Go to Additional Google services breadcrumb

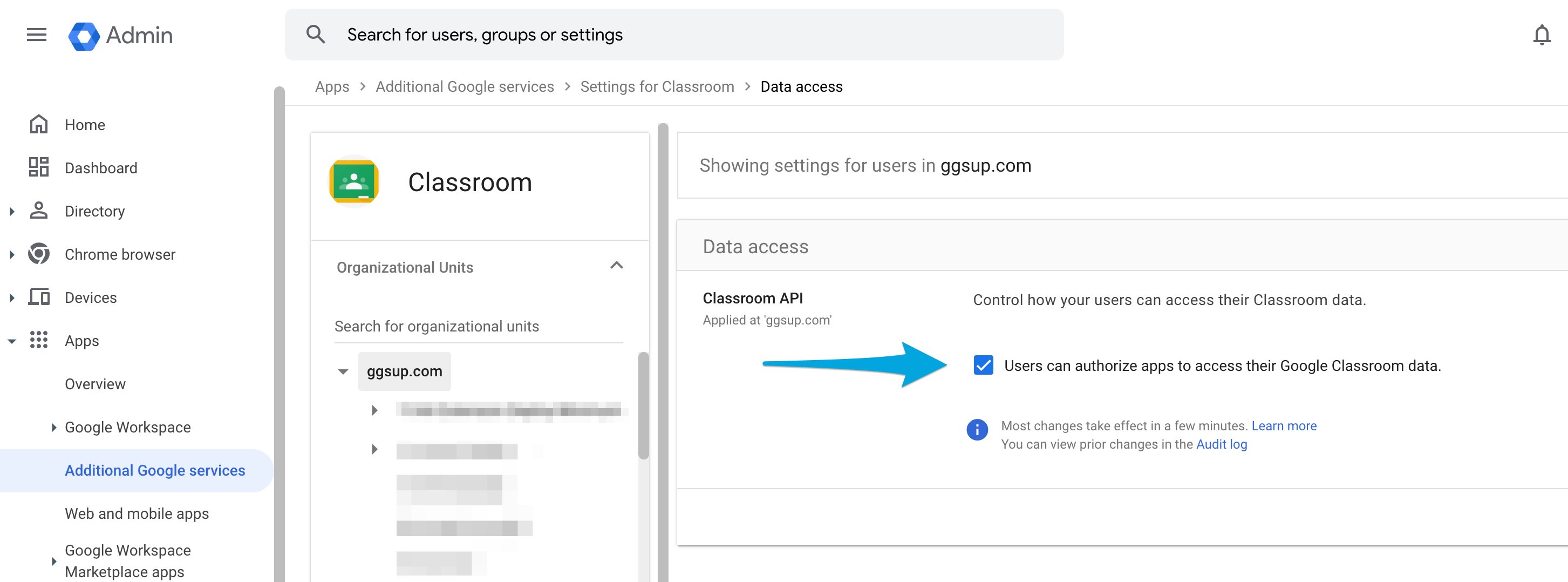pyautogui.click(x=465, y=86)
